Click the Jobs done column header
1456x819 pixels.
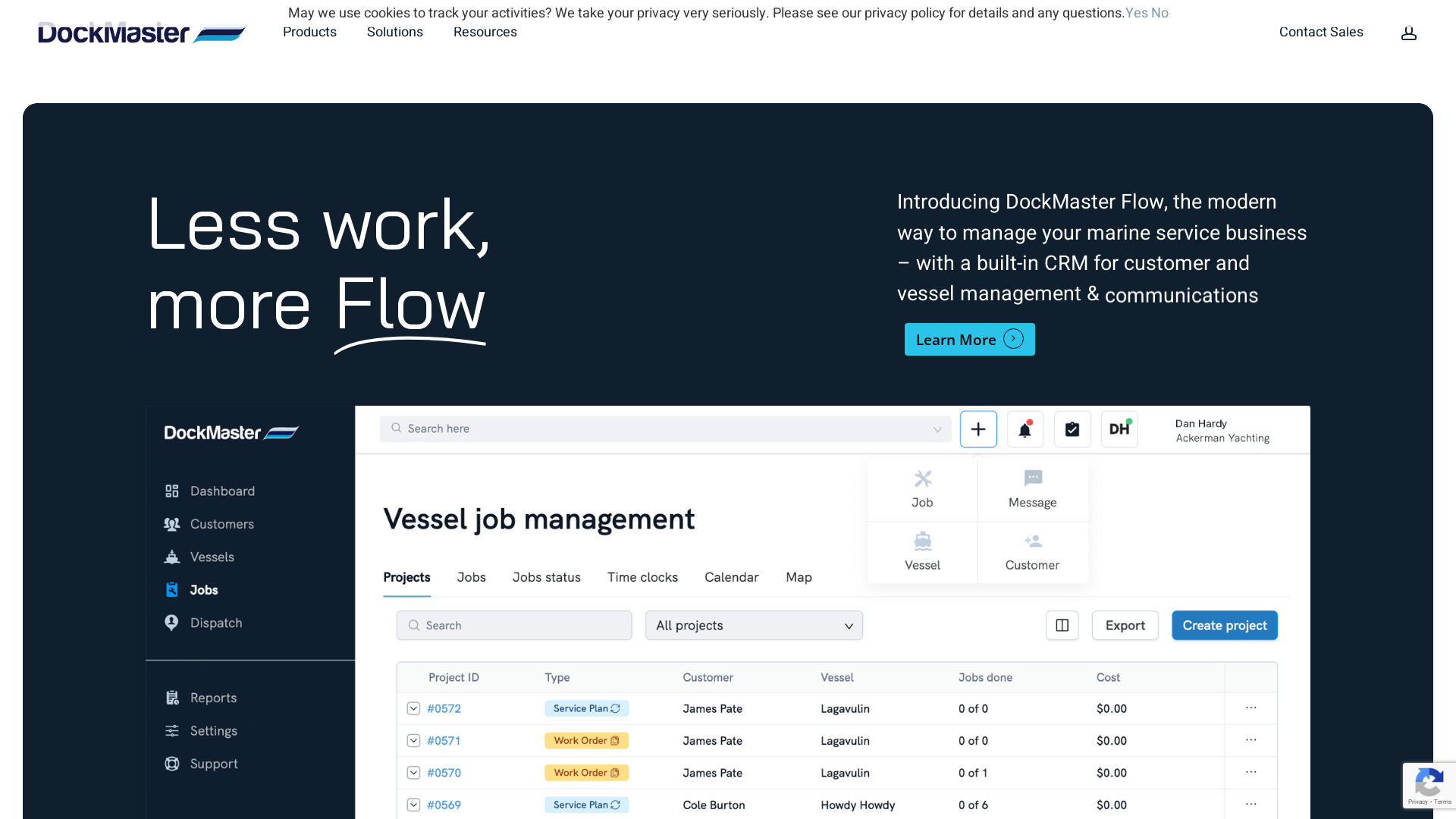(x=985, y=678)
